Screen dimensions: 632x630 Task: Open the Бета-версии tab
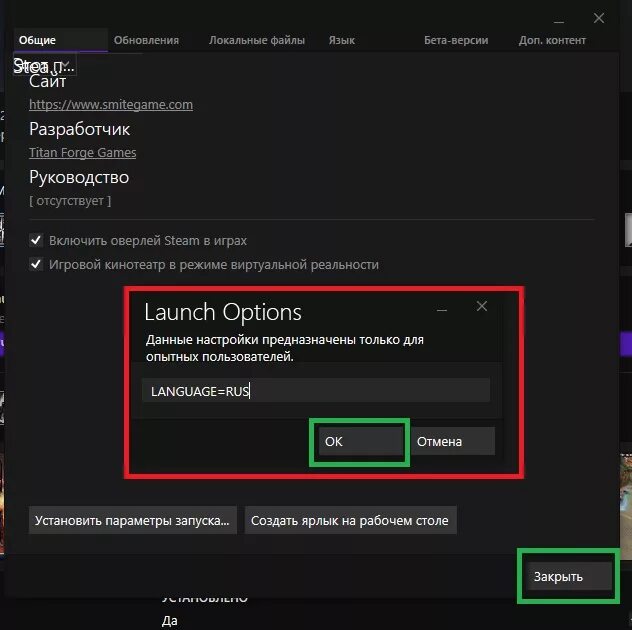(x=456, y=40)
